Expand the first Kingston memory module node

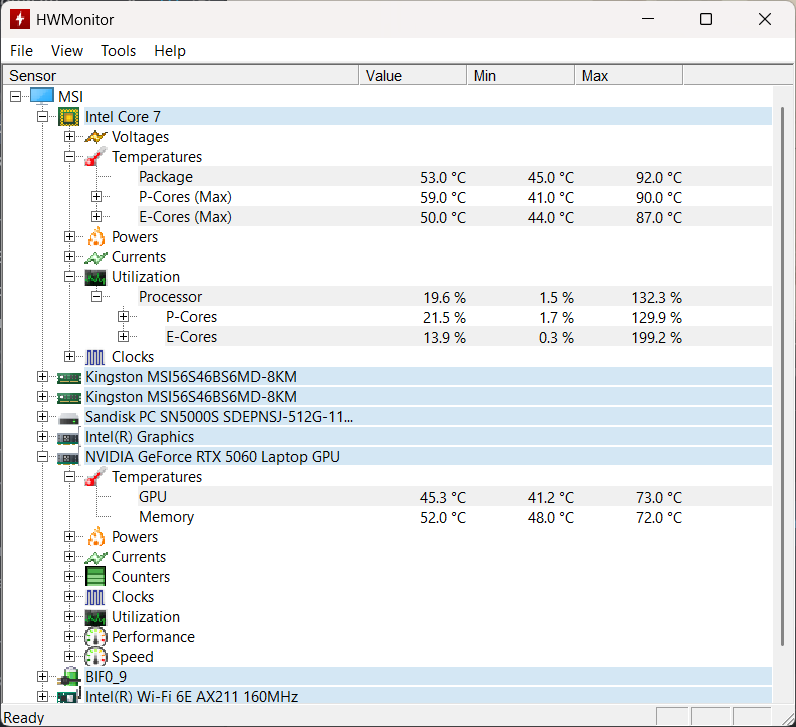tap(42, 377)
